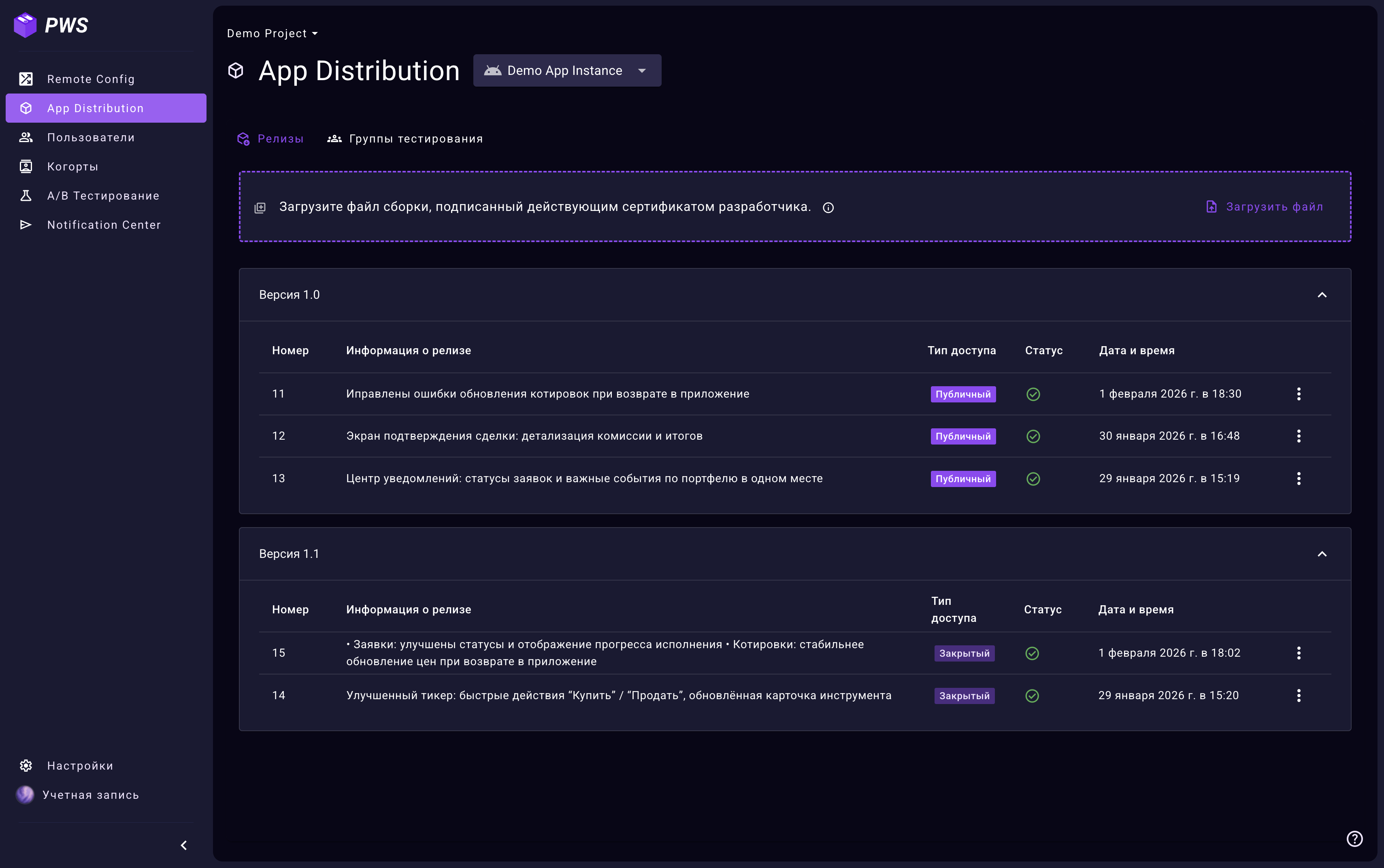The height and width of the screenshot is (868, 1384).
Task: Collapse the Версия 1.1 section
Action: (x=1322, y=554)
